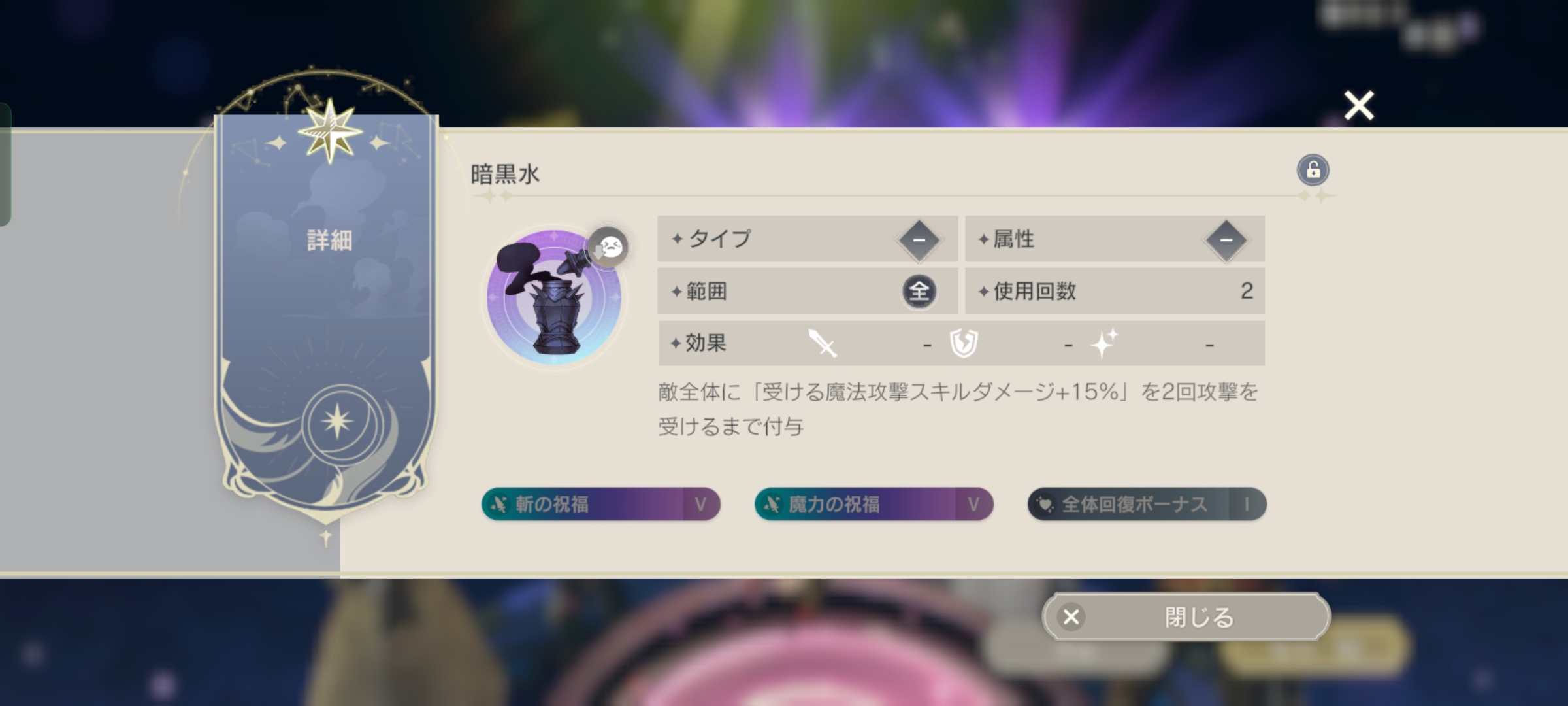
Task: Click the 閉じる button
Action: tap(1186, 616)
